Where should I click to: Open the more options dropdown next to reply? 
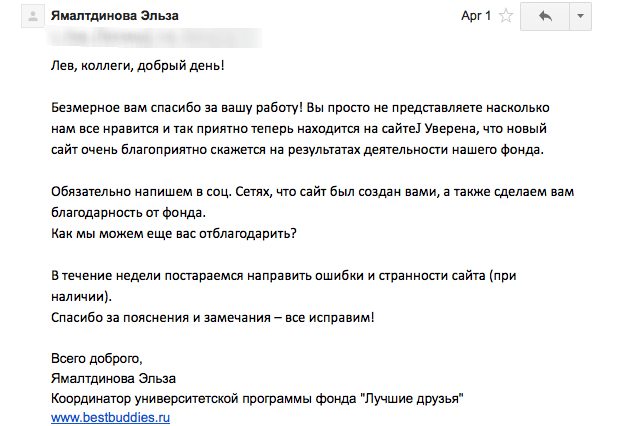(x=582, y=17)
